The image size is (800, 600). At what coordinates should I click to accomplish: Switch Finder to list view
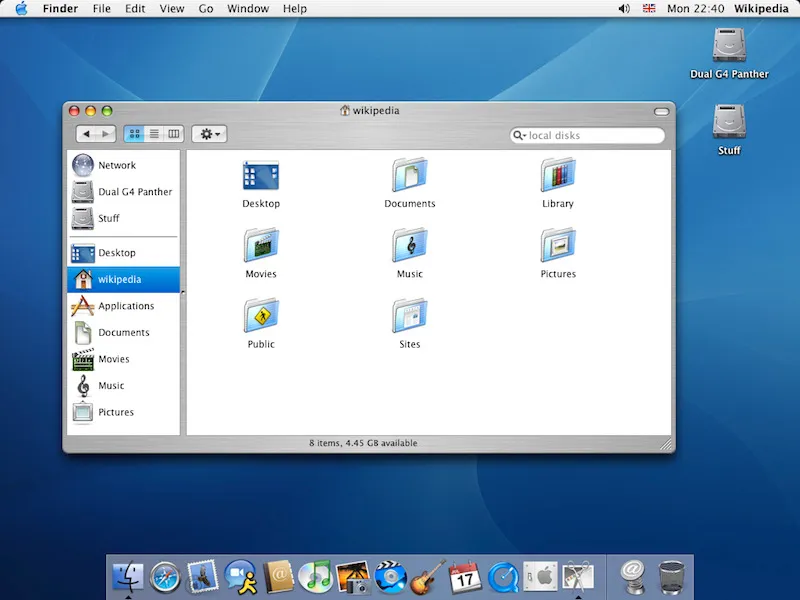click(154, 133)
